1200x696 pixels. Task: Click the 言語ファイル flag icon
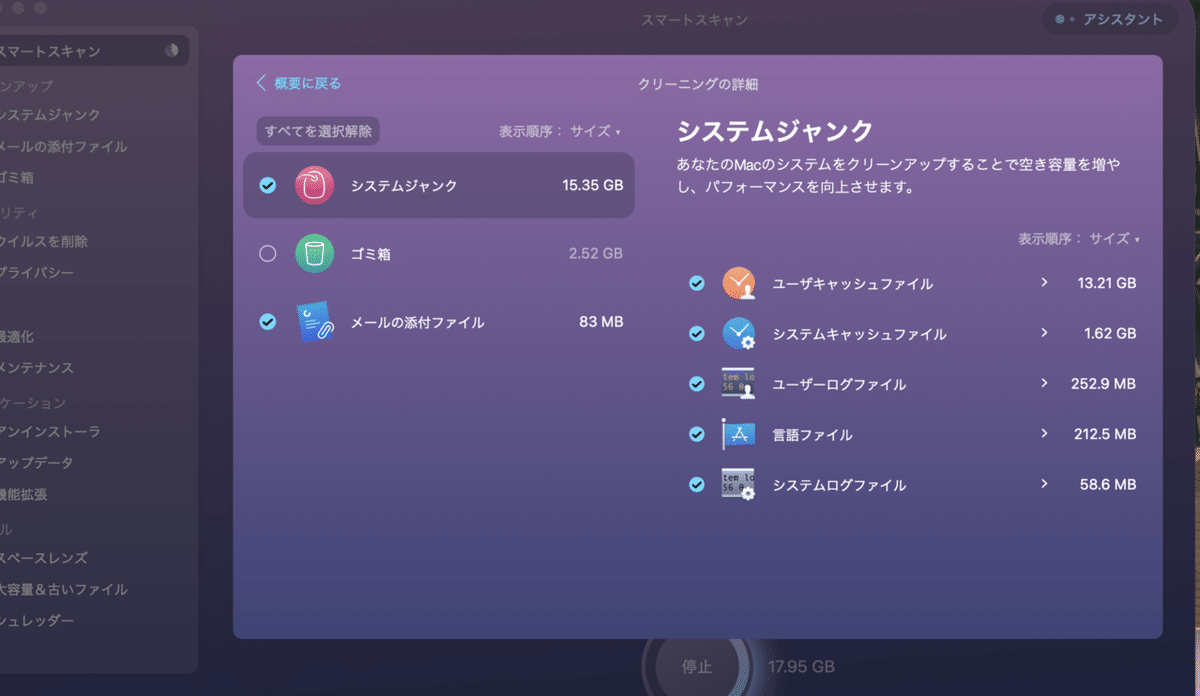click(738, 434)
